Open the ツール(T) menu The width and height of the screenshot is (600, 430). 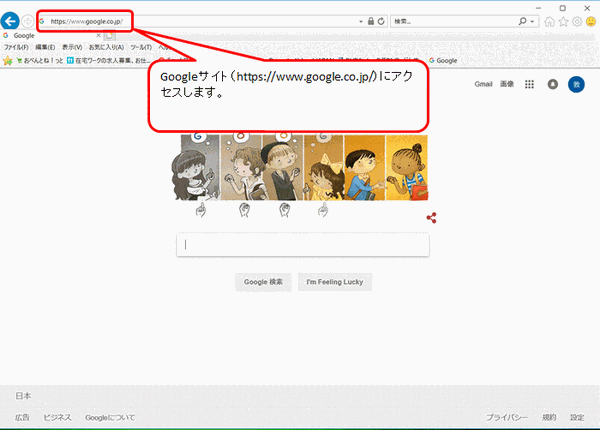point(141,47)
